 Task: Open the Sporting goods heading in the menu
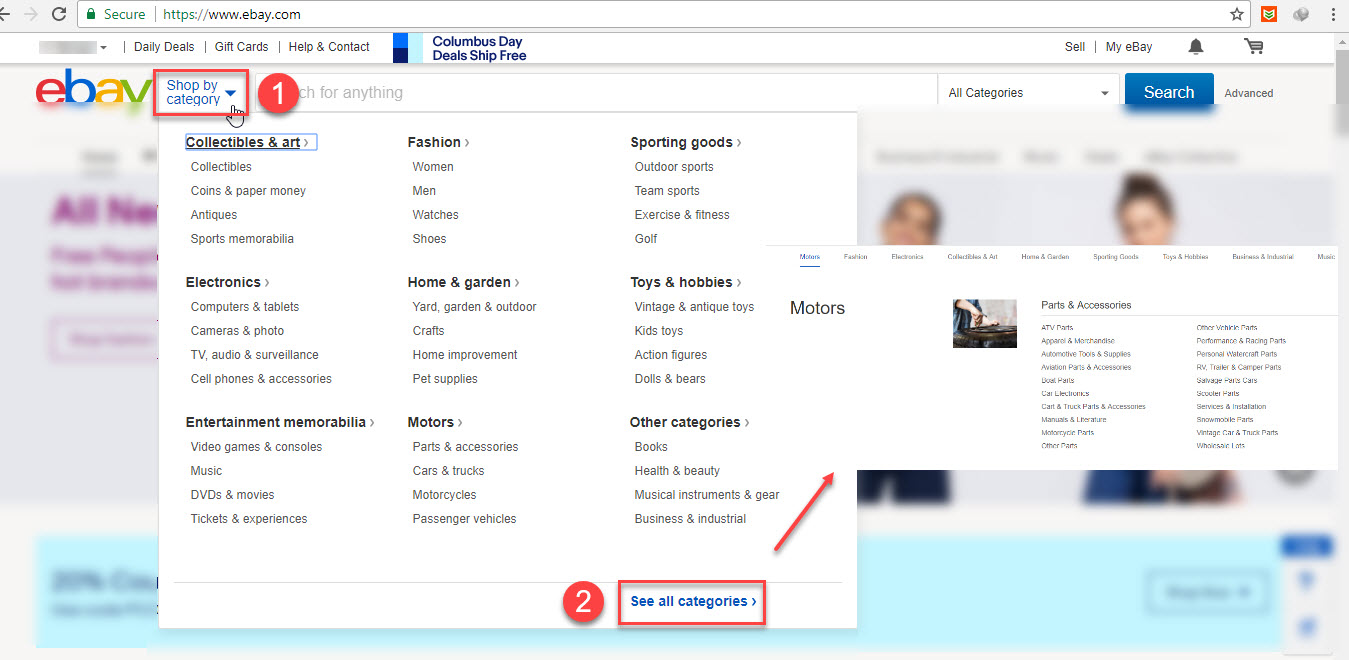tap(686, 142)
